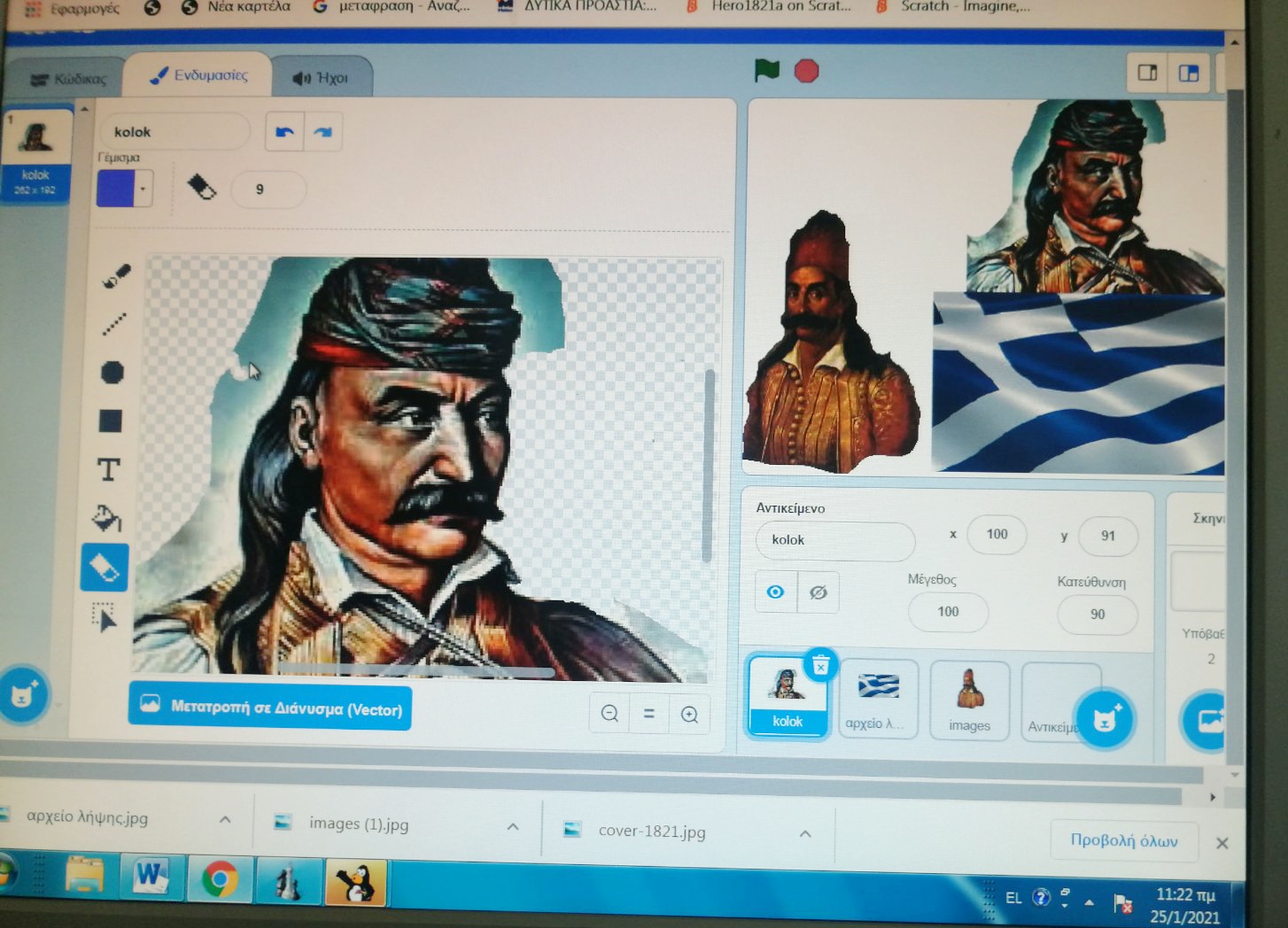Viewport: 1288px width, 928px height.
Task: Edit the costume name kolok field
Action: point(175,132)
